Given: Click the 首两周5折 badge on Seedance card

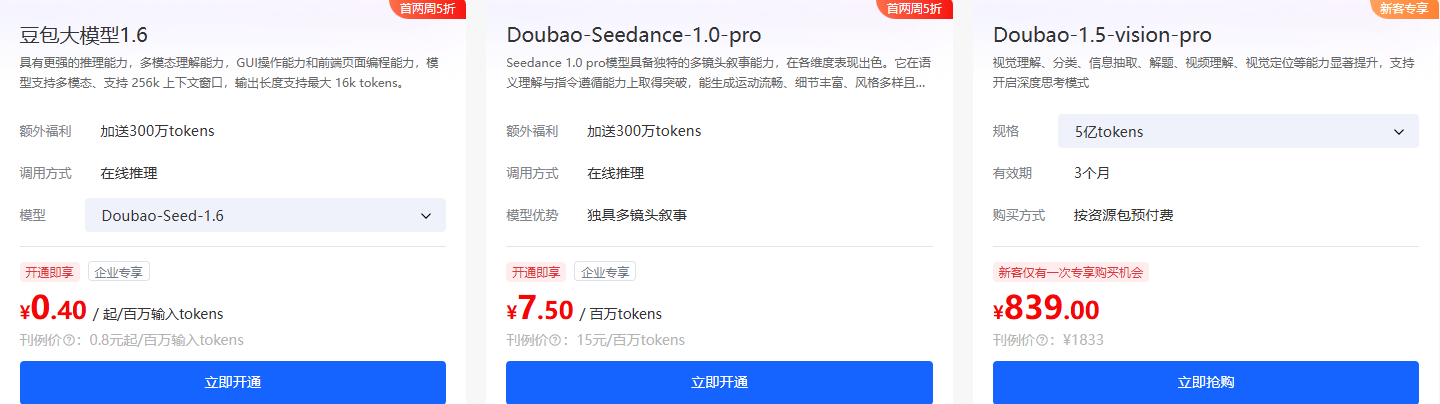Looking at the screenshot, I should click(x=915, y=9).
